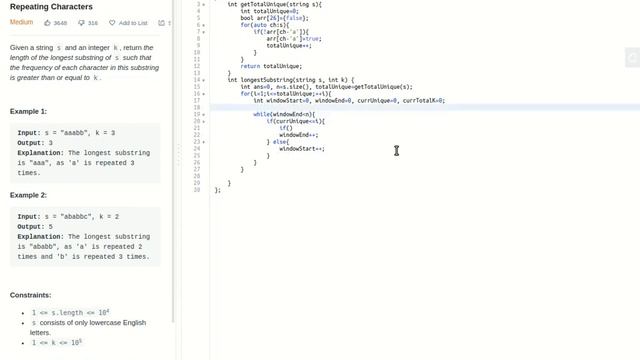Click code line 'int getTotalUnique(string s){'
Image resolution: width=640 pixels, height=360 pixels.
274,4
